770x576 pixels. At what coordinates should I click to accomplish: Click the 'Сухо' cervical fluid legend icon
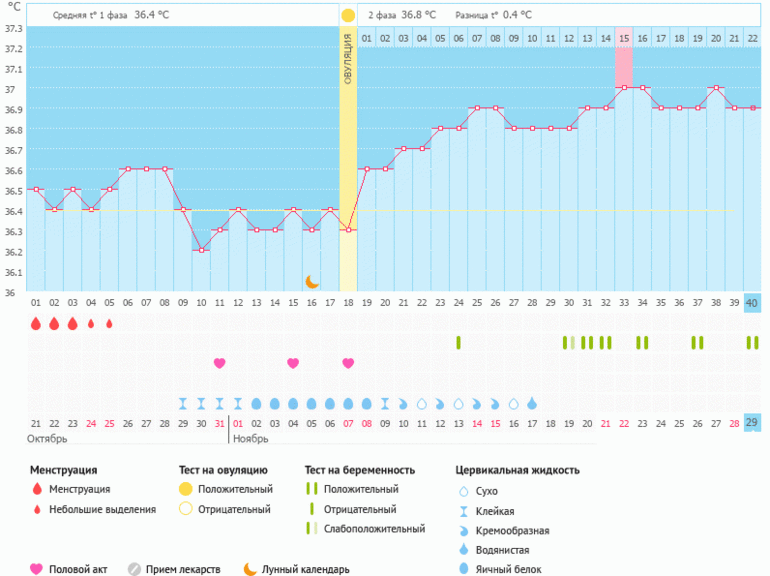tap(462, 491)
